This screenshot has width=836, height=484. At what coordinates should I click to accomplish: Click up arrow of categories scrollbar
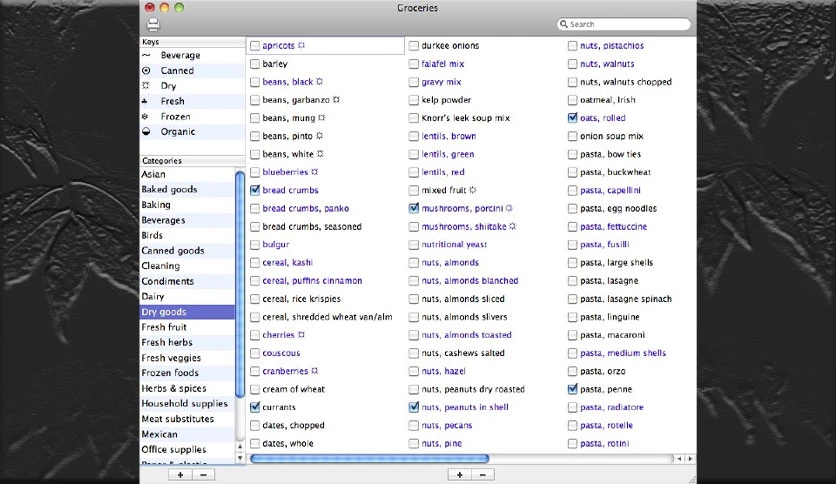[240, 447]
